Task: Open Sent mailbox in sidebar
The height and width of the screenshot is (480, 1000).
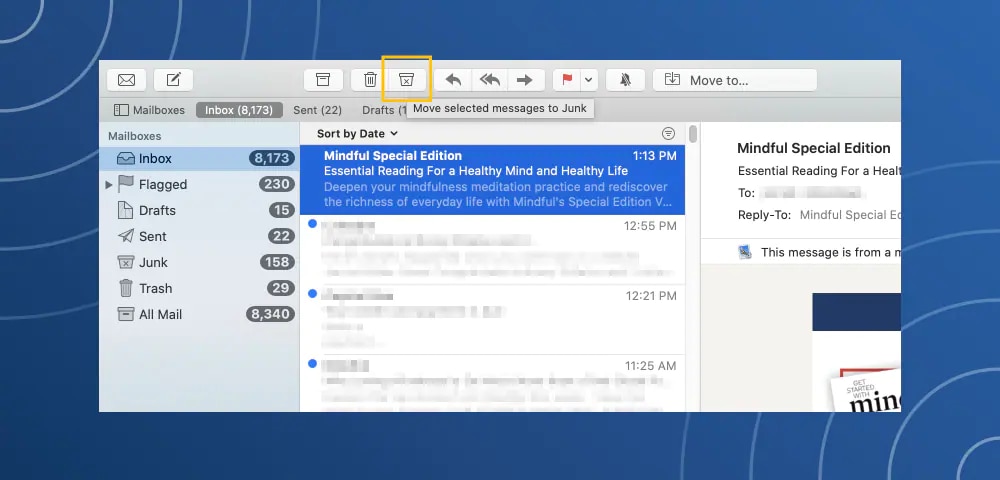Action: coord(199,236)
